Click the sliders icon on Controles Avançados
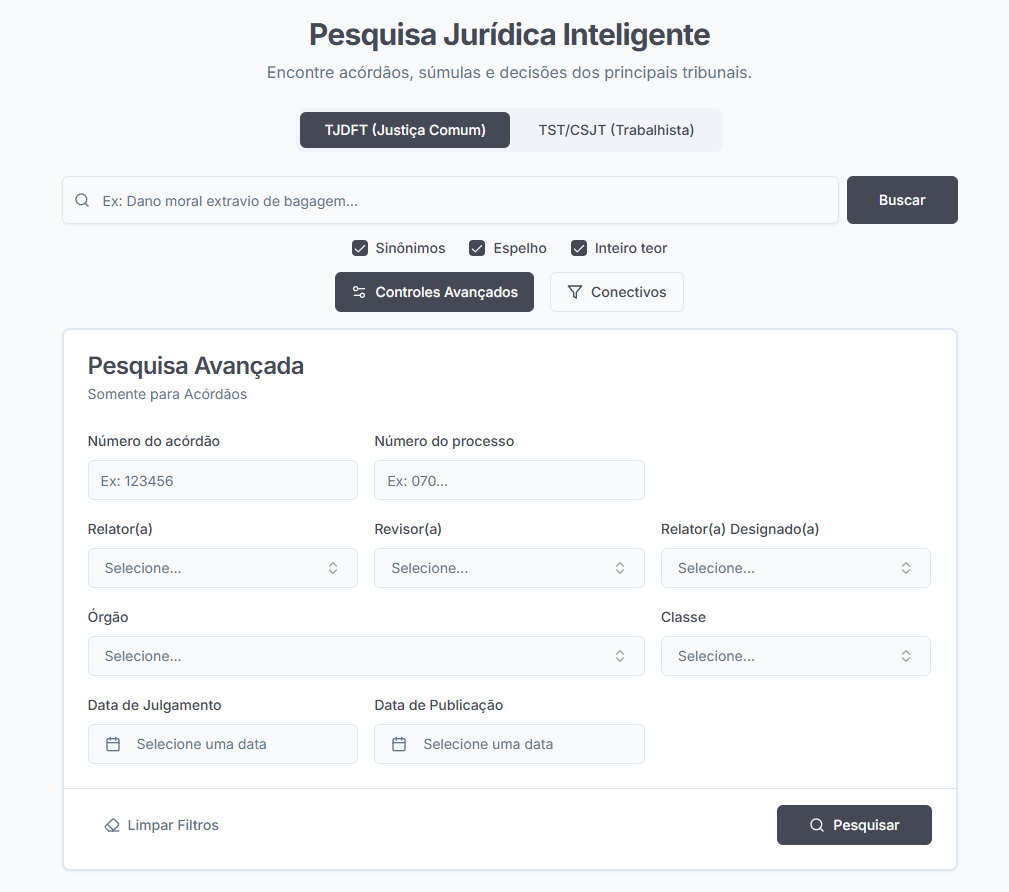 359,292
